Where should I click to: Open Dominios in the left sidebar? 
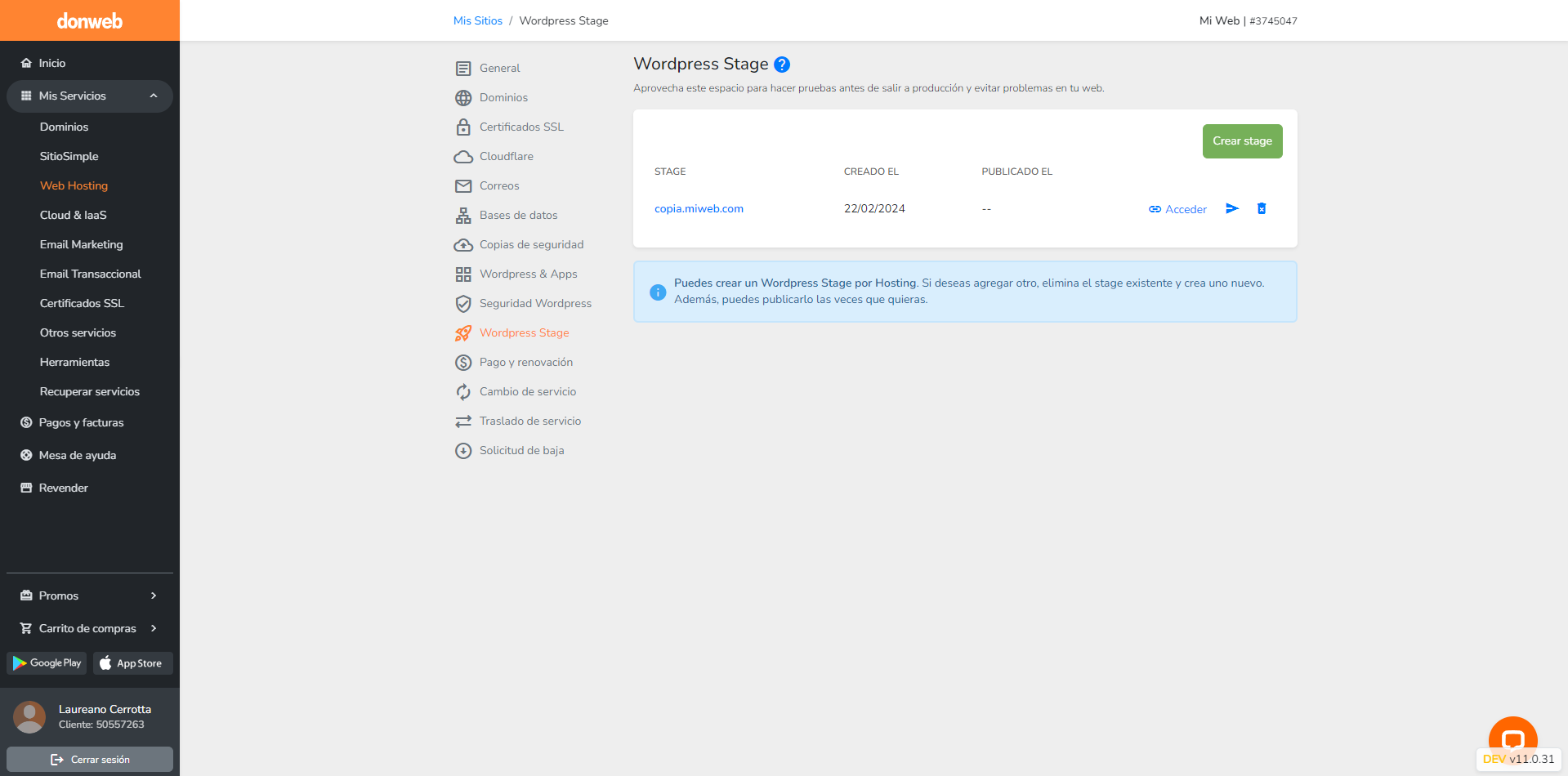[64, 127]
